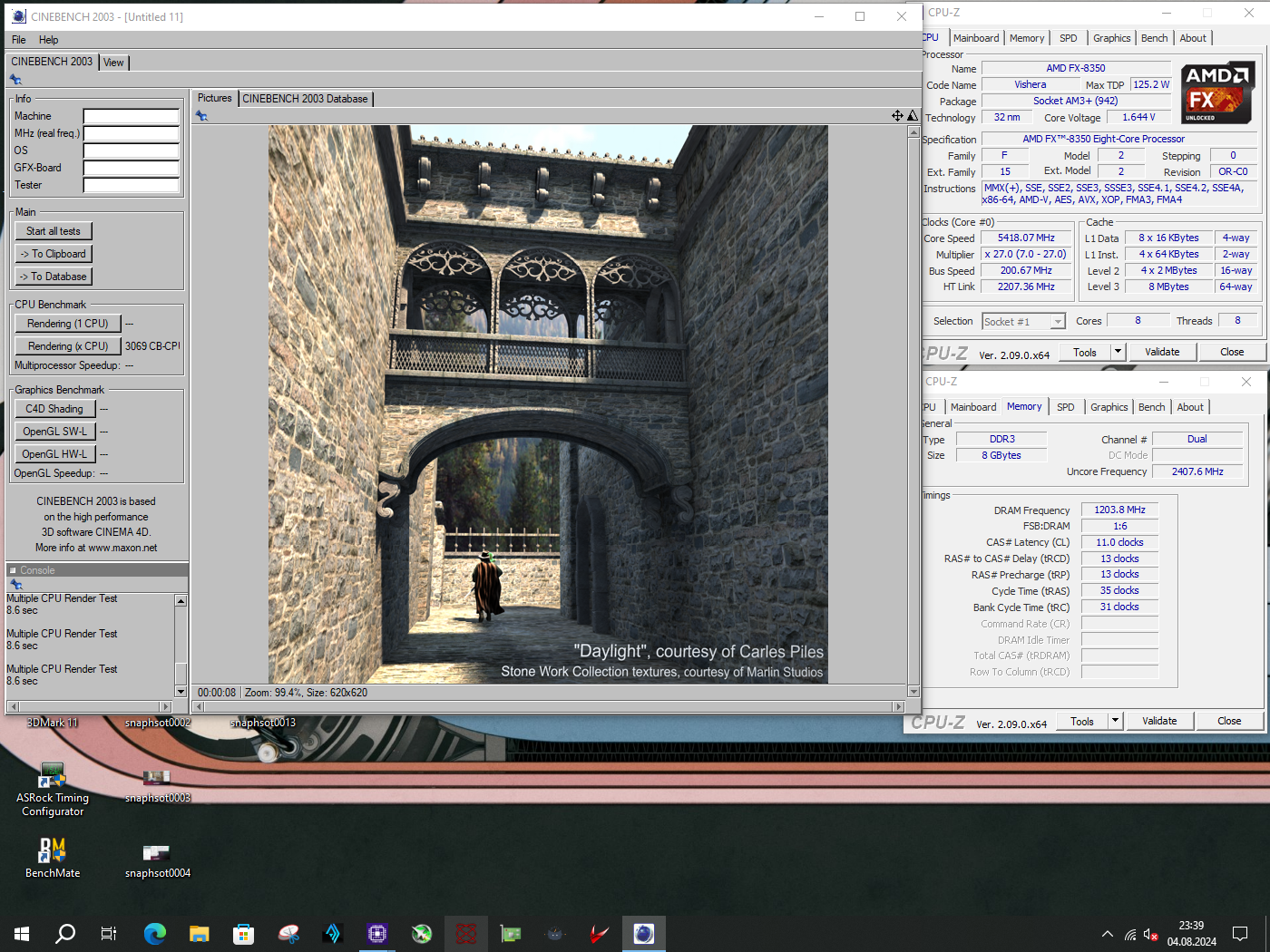
Task: Open Bench tab in upper CPU-Z window
Action: click(x=1155, y=38)
